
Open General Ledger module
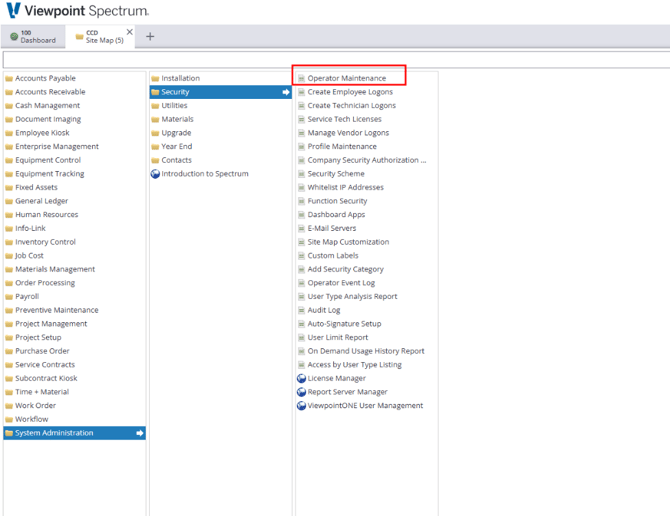coord(41,201)
